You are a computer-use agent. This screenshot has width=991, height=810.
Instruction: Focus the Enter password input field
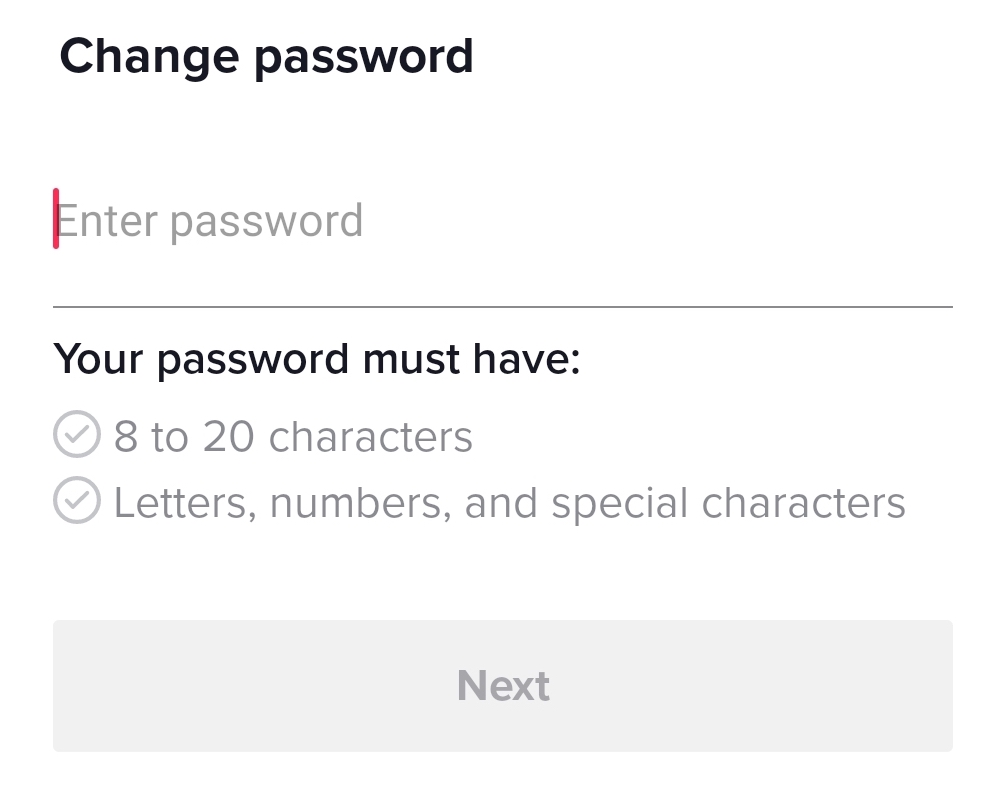500,222
